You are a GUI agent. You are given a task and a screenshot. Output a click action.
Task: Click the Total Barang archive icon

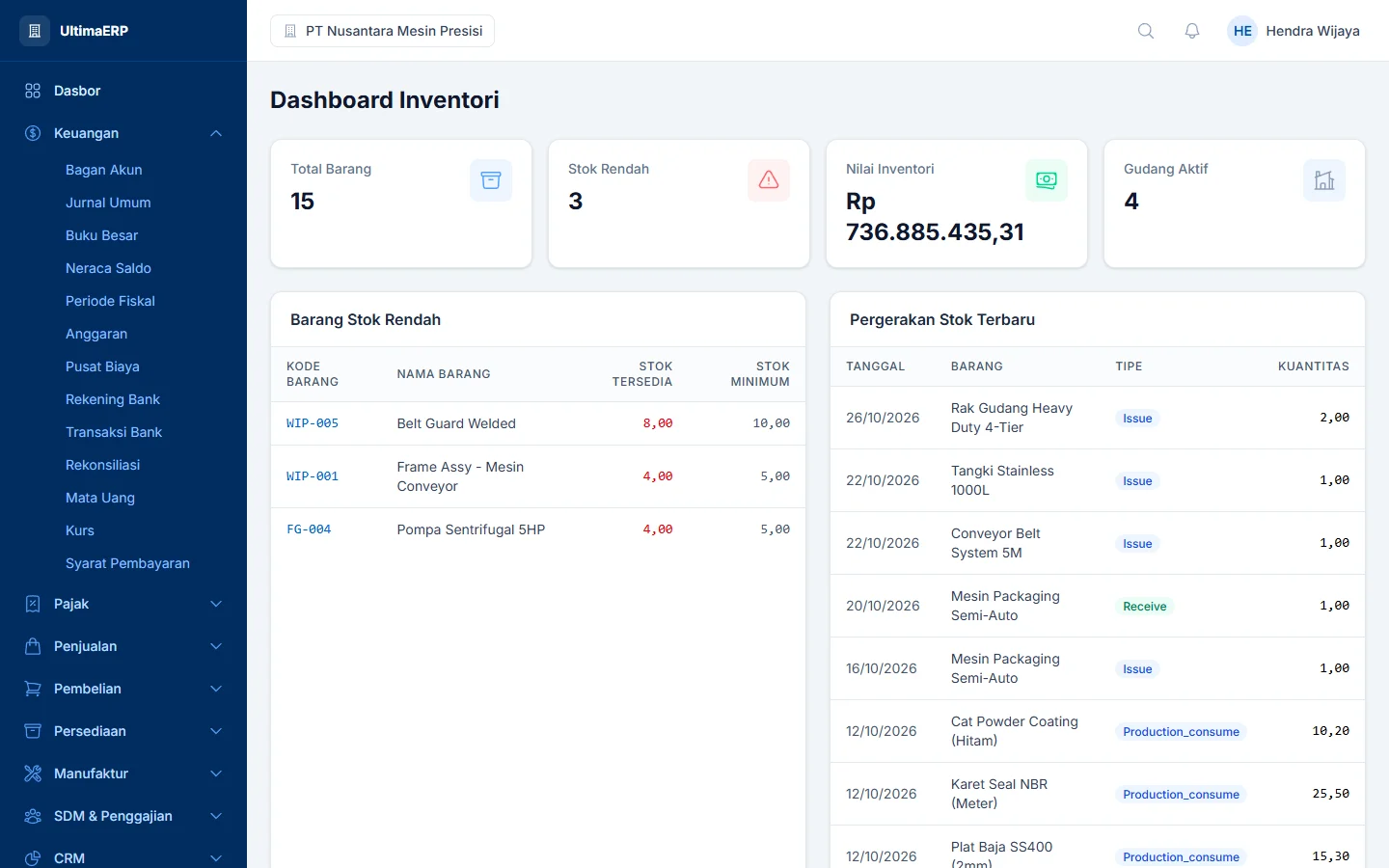[x=491, y=180]
